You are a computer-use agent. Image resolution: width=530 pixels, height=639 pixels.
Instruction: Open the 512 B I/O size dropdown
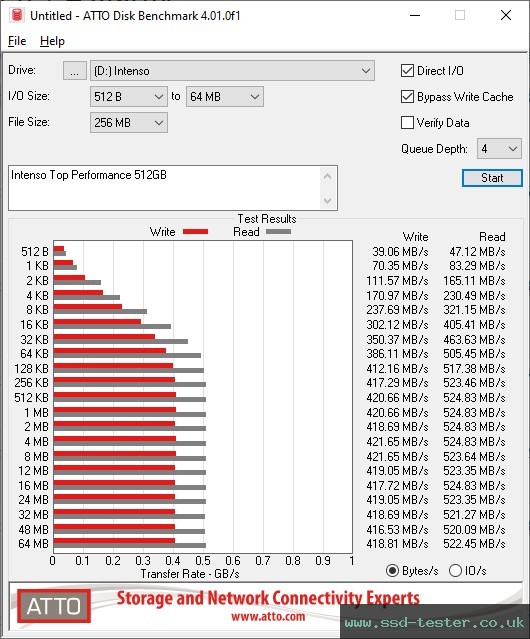[129, 97]
